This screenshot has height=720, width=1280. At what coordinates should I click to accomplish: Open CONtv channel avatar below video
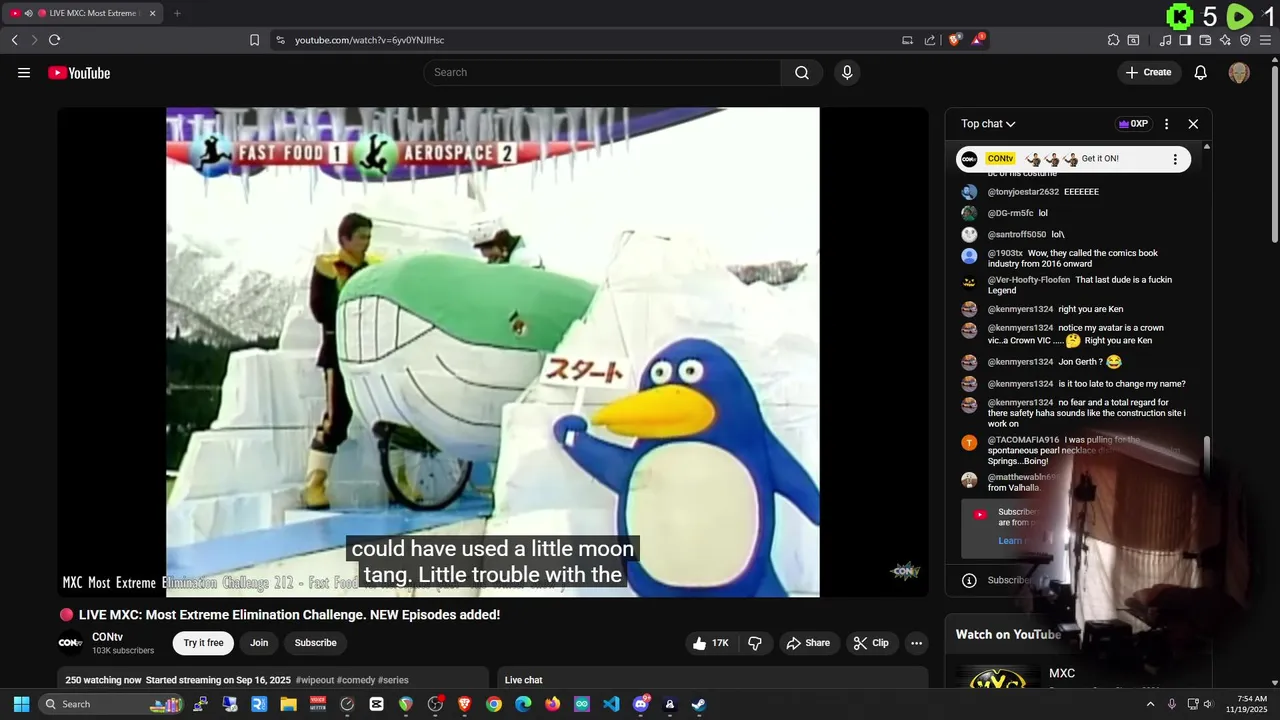point(70,643)
